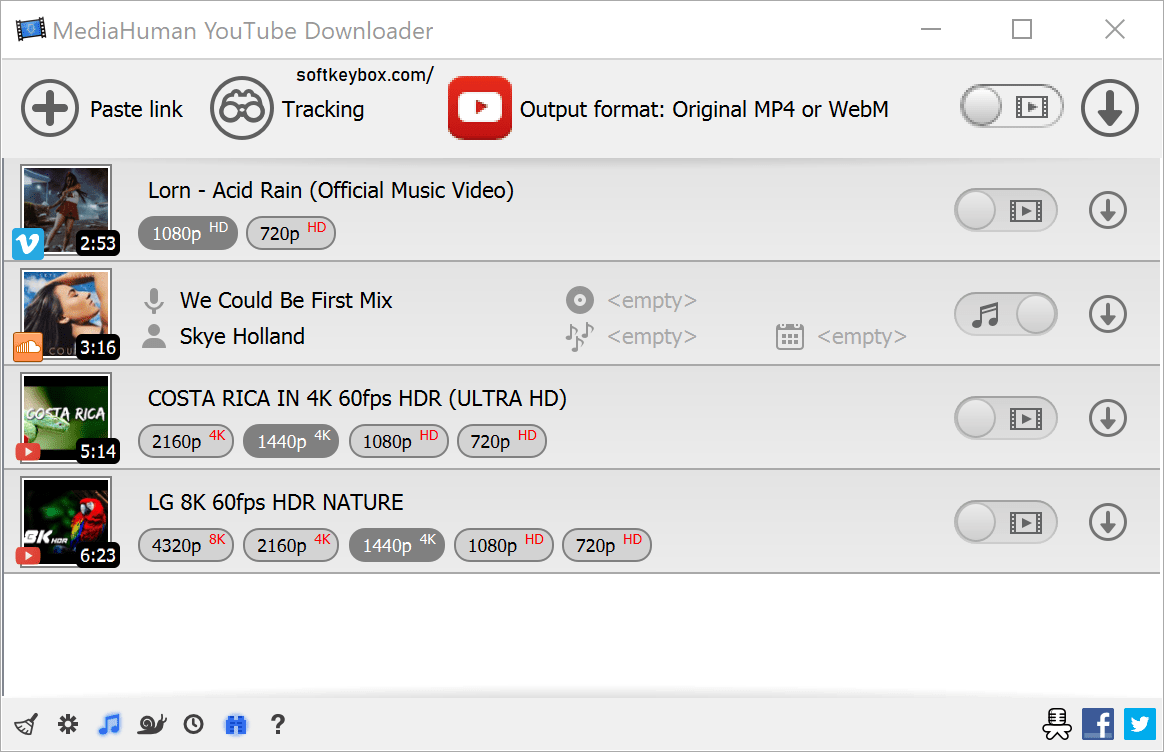The height and width of the screenshot is (752, 1164).
Task: Open download history clock icon
Action: (x=193, y=723)
